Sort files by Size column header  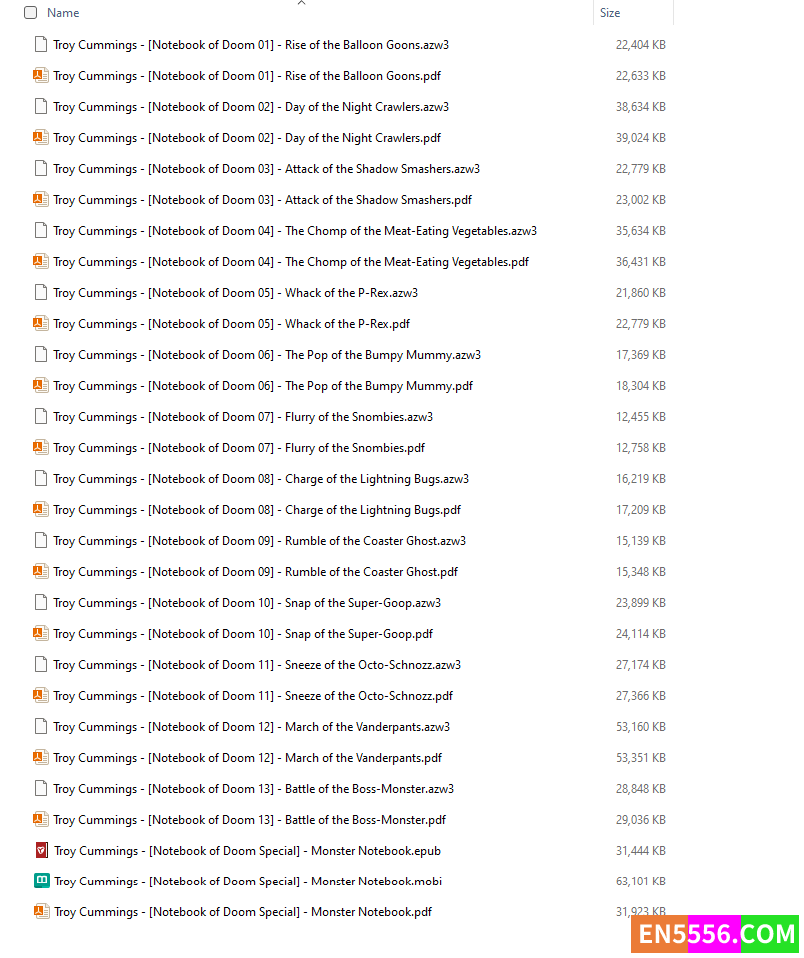pyautogui.click(x=610, y=13)
